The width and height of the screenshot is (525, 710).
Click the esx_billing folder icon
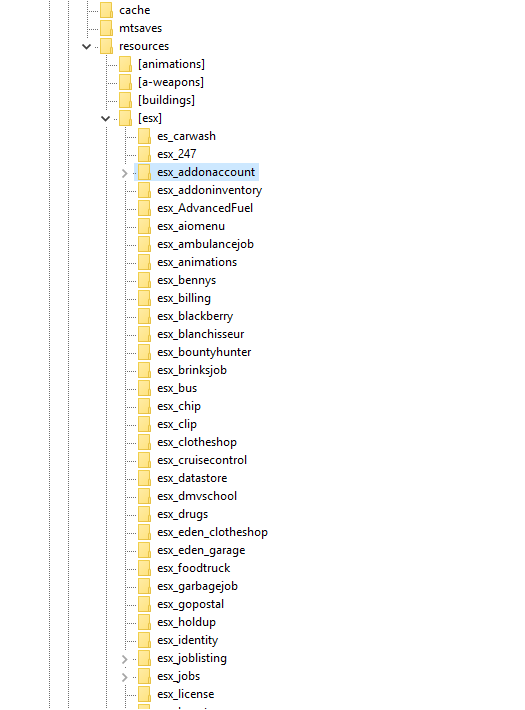[144, 298]
